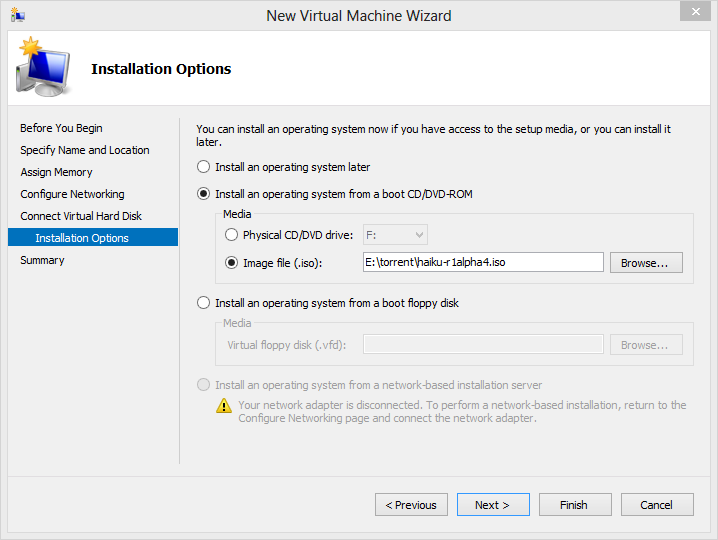718x540 pixels.
Task: Open the Assign Memory step
Action: pyautogui.click(x=56, y=172)
